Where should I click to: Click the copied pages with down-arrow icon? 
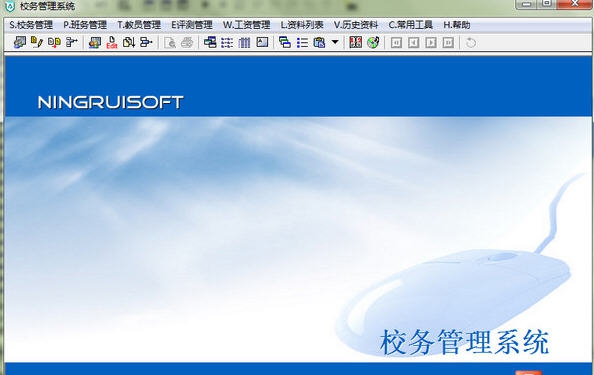click(x=129, y=42)
